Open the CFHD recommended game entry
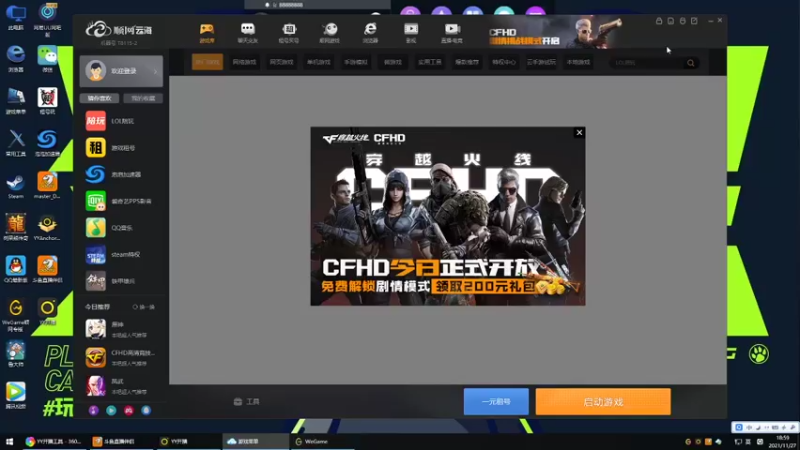The image size is (800, 450). click(121, 358)
